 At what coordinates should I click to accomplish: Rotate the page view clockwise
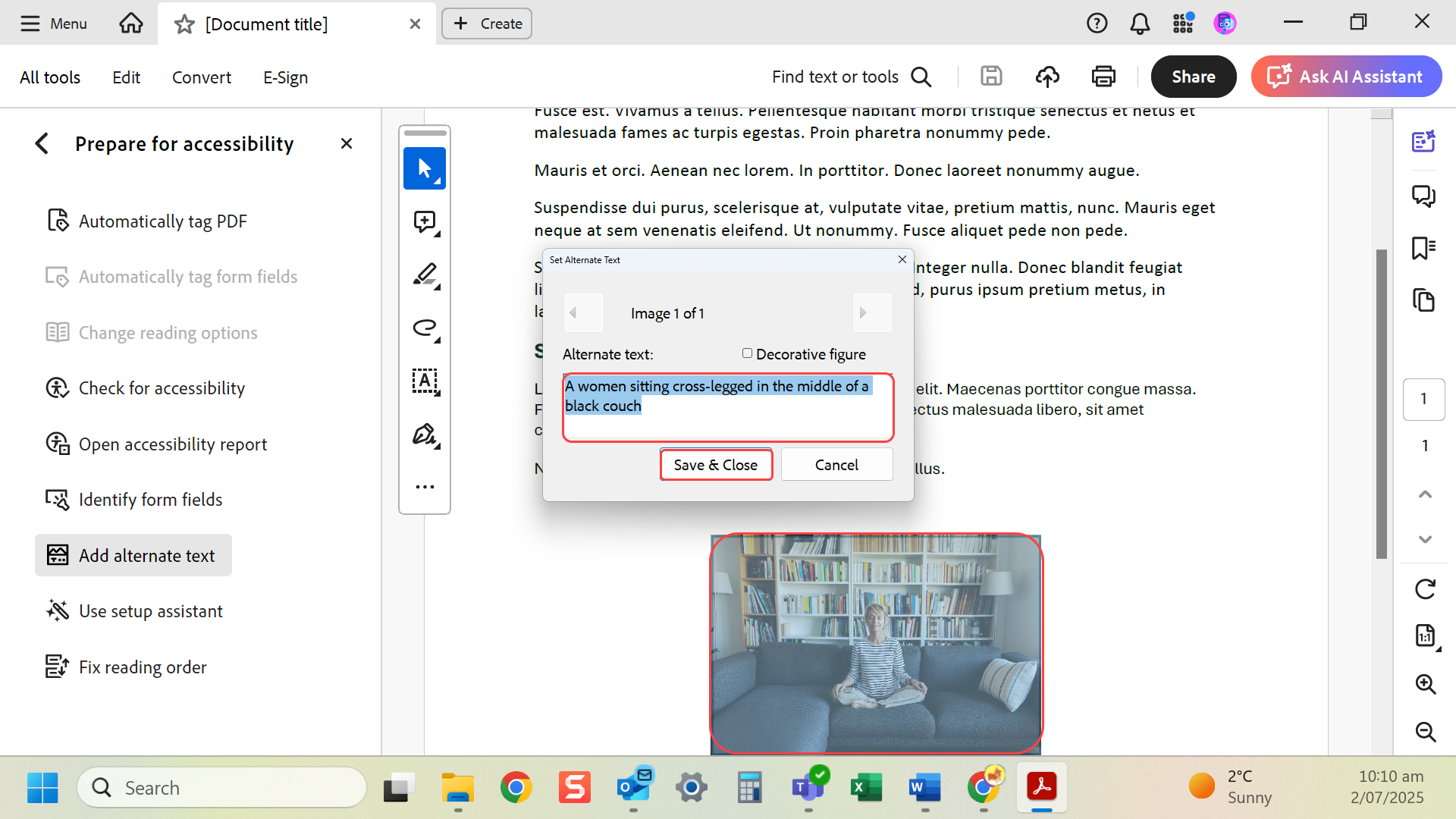tap(1425, 589)
